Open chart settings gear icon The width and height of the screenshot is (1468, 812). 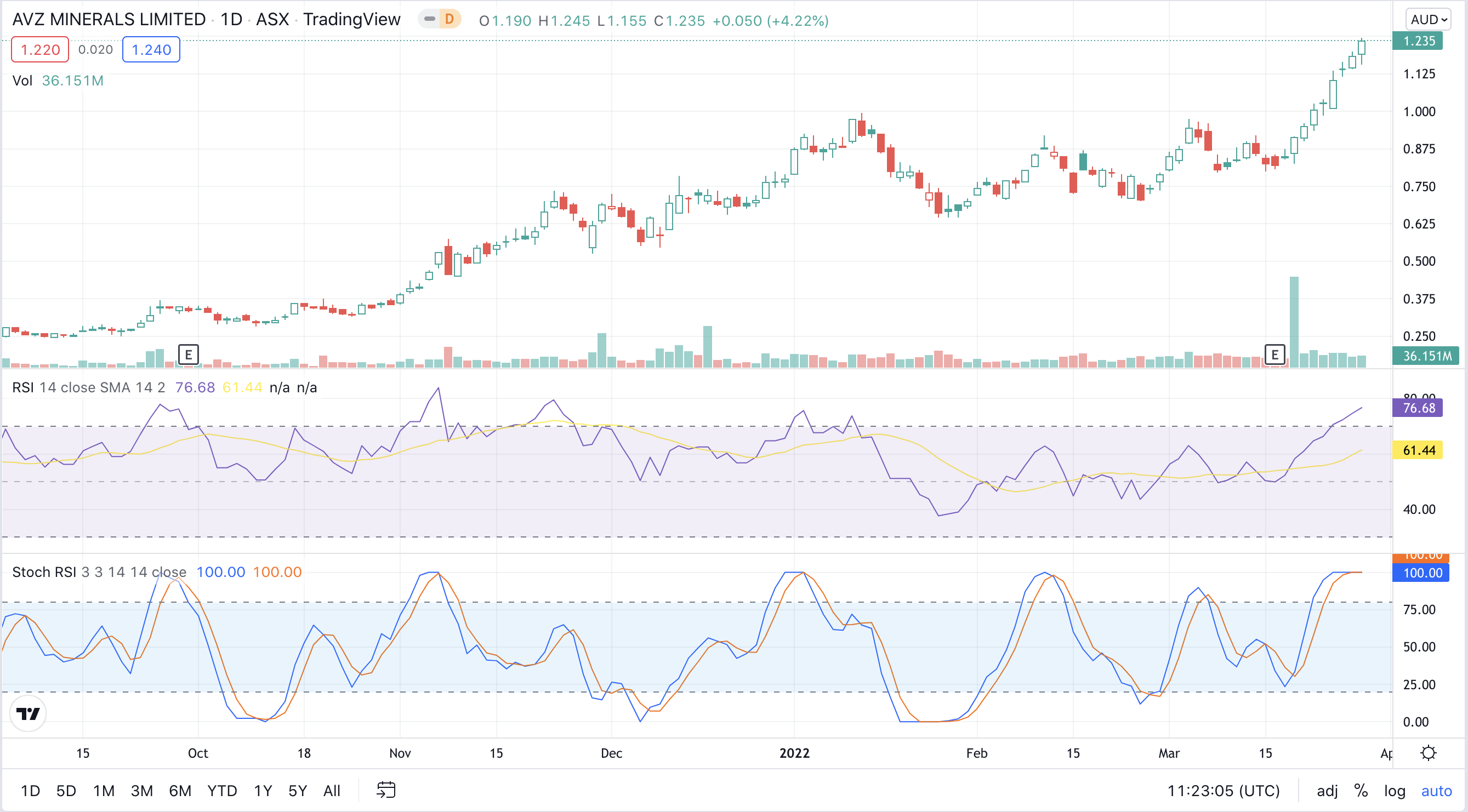click(1427, 753)
